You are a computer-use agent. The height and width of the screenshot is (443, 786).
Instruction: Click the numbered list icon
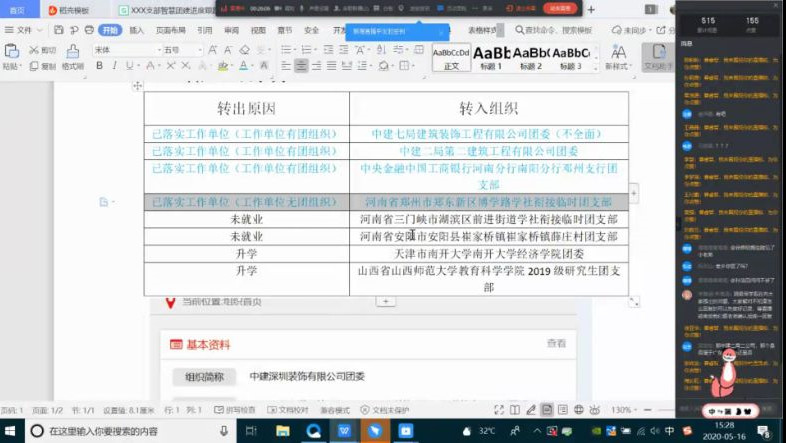point(307,50)
